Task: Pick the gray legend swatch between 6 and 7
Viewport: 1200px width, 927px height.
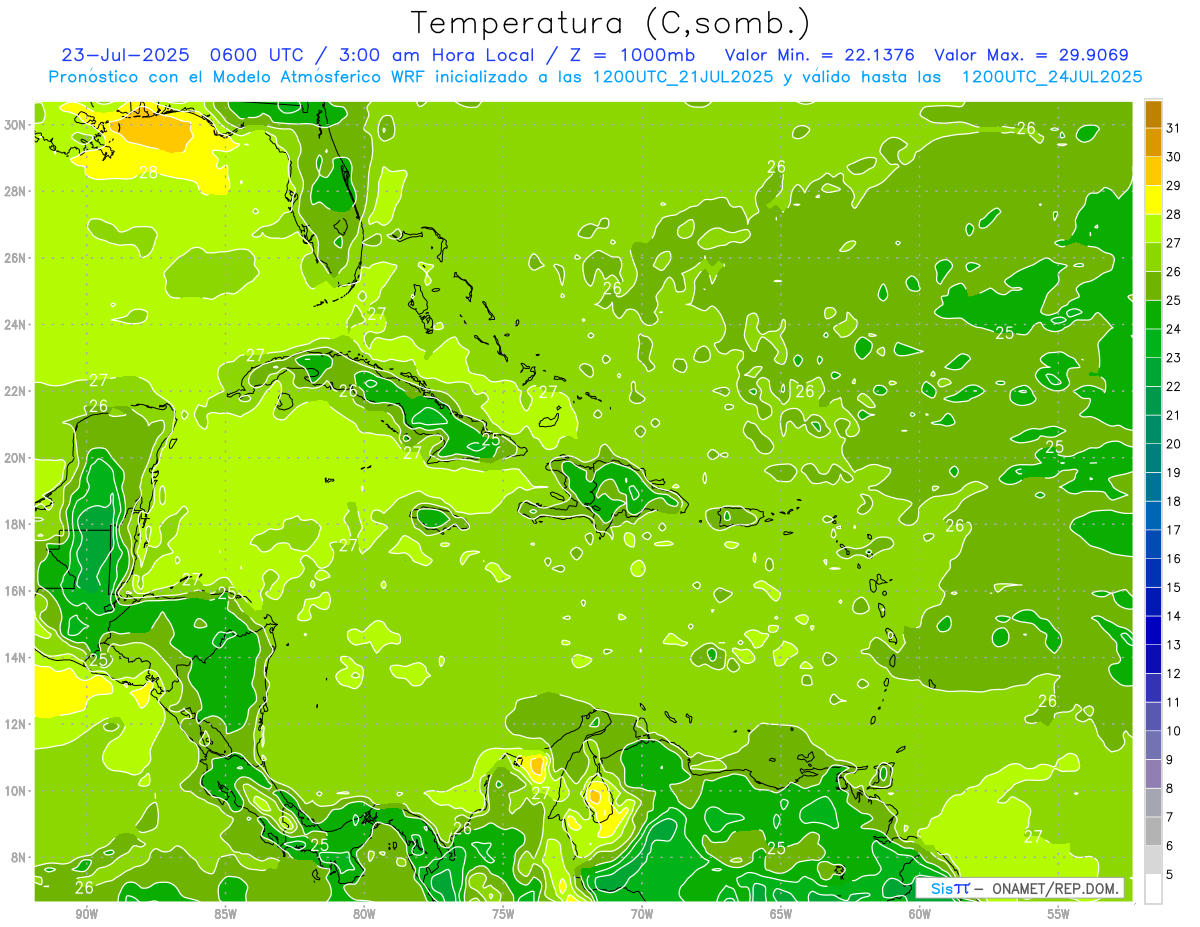Action: (x=1153, y=831)
